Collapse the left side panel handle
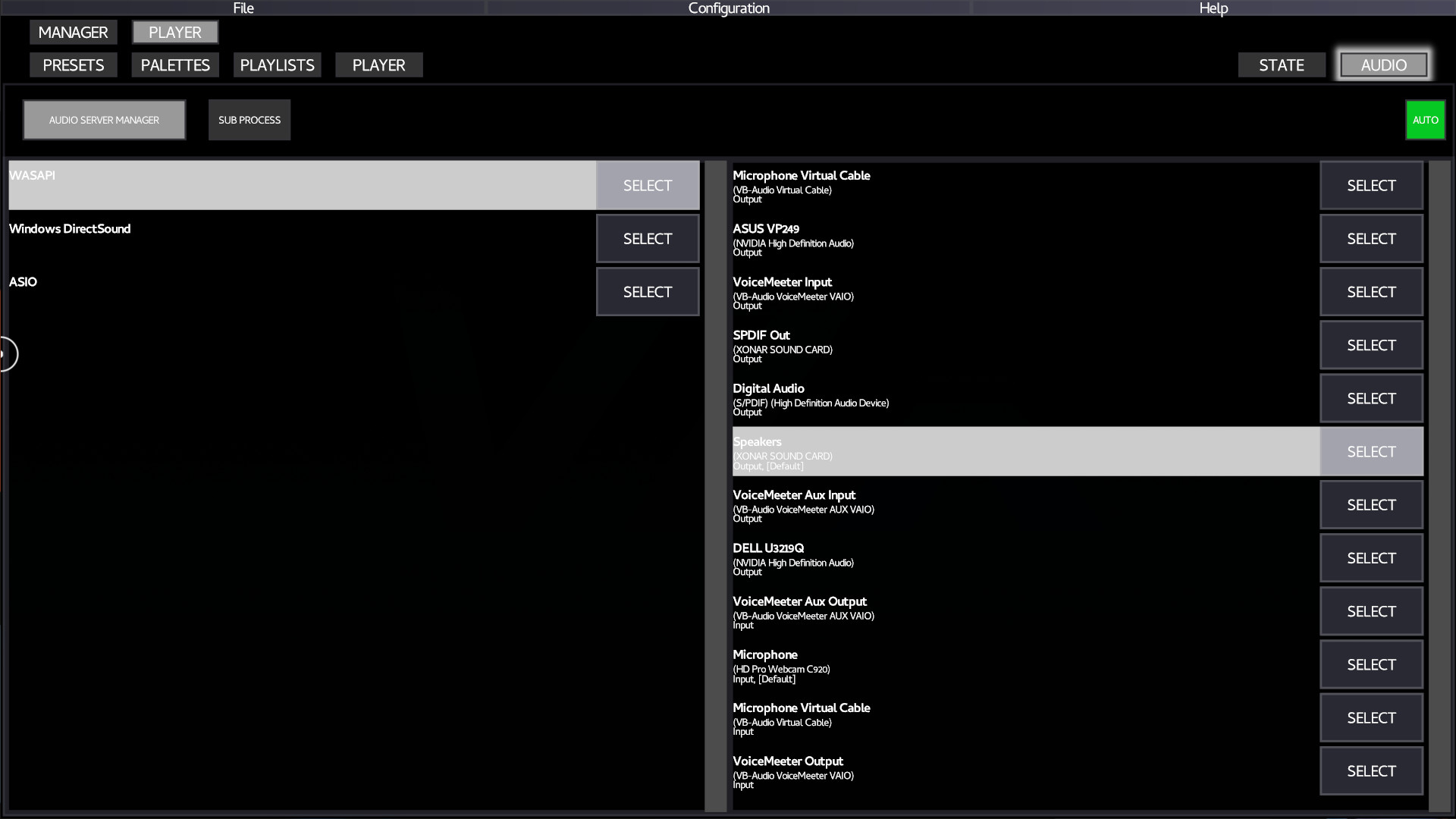Screen dimensions: 1456x819 6,353
